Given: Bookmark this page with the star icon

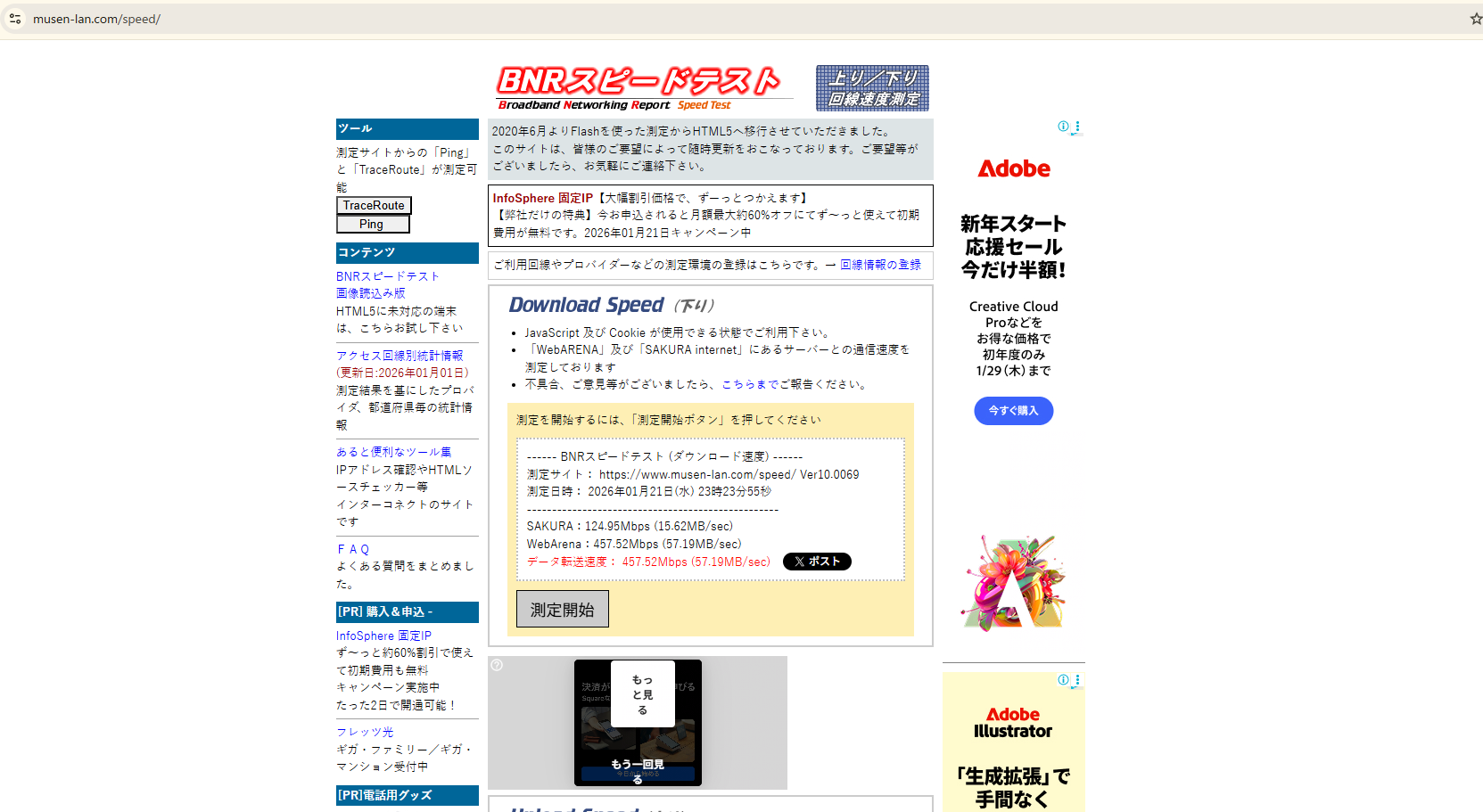Looking at the screenshot, I should coord(1475,19).
